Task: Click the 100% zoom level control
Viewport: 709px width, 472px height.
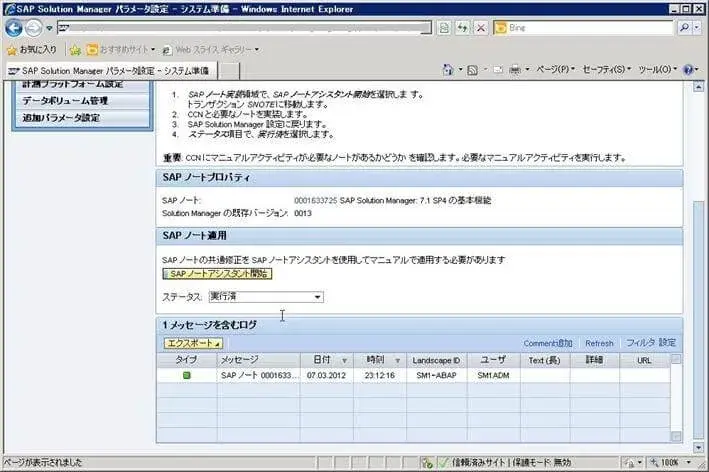Action: [670, 463]
